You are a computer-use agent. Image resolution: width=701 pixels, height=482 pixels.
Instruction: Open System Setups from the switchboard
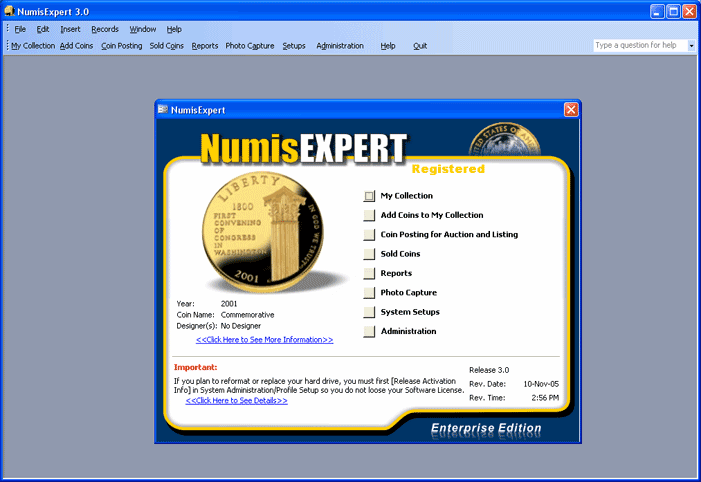pyautogui.click(x=369, y=312)
